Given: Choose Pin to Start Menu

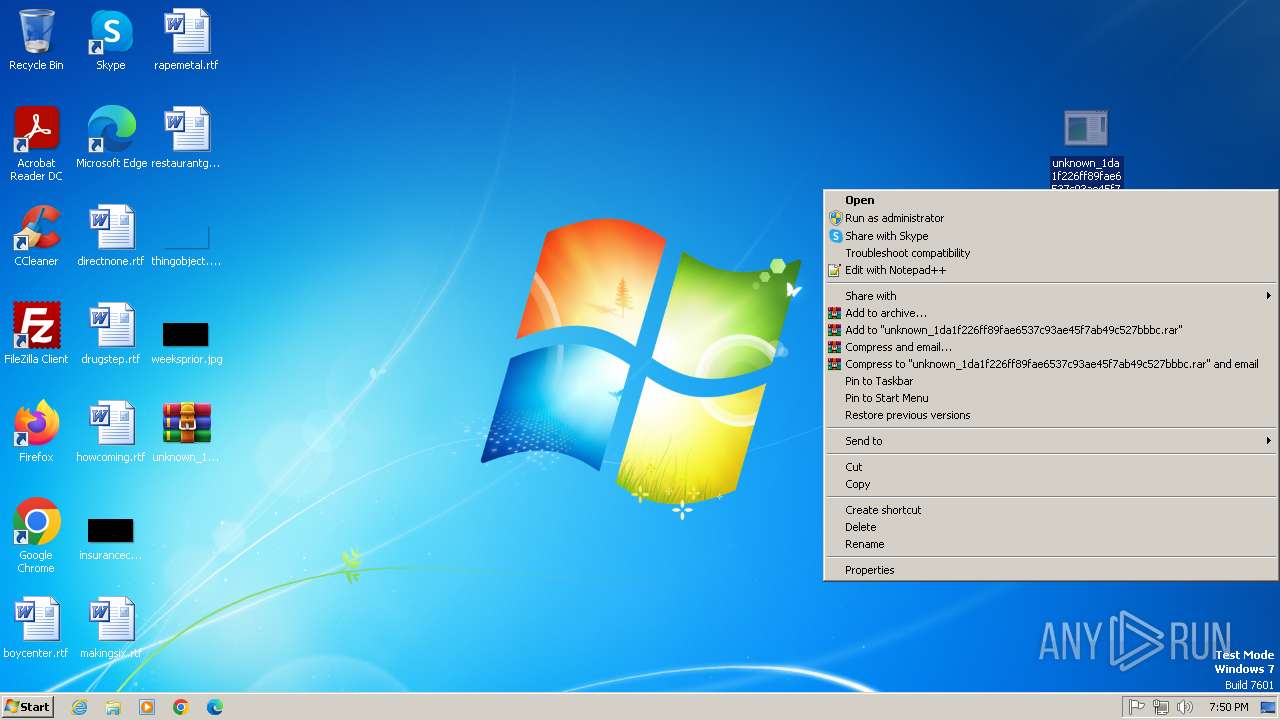Looking at the screenshot, I should tap(1050, 398).
